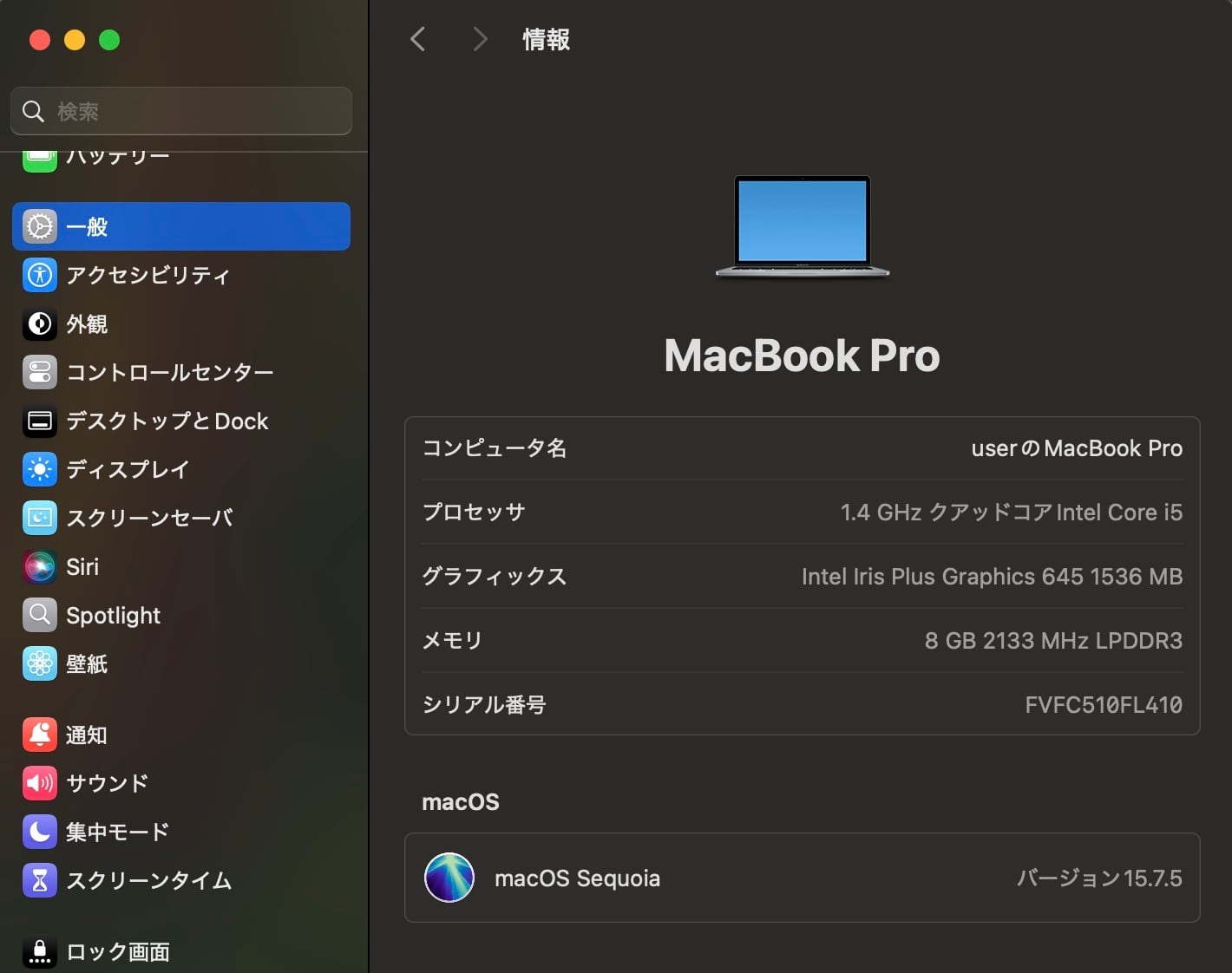
Task: Open the 通知 notifications bell icon
Action: coord(40,735)
